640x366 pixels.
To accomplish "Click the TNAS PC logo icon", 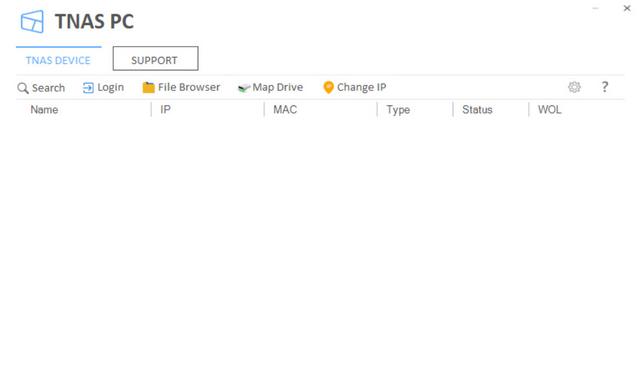I will 32,21.
